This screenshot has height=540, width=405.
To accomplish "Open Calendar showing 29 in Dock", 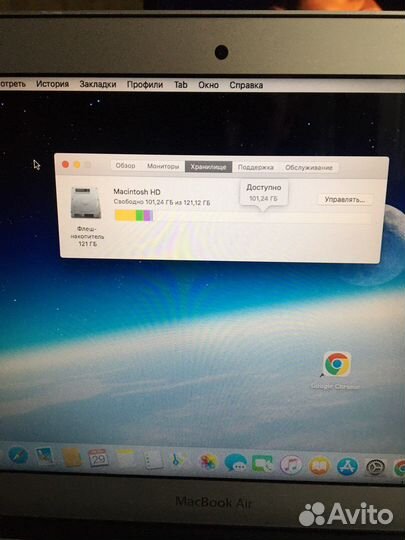I will (x=98, y=458).
